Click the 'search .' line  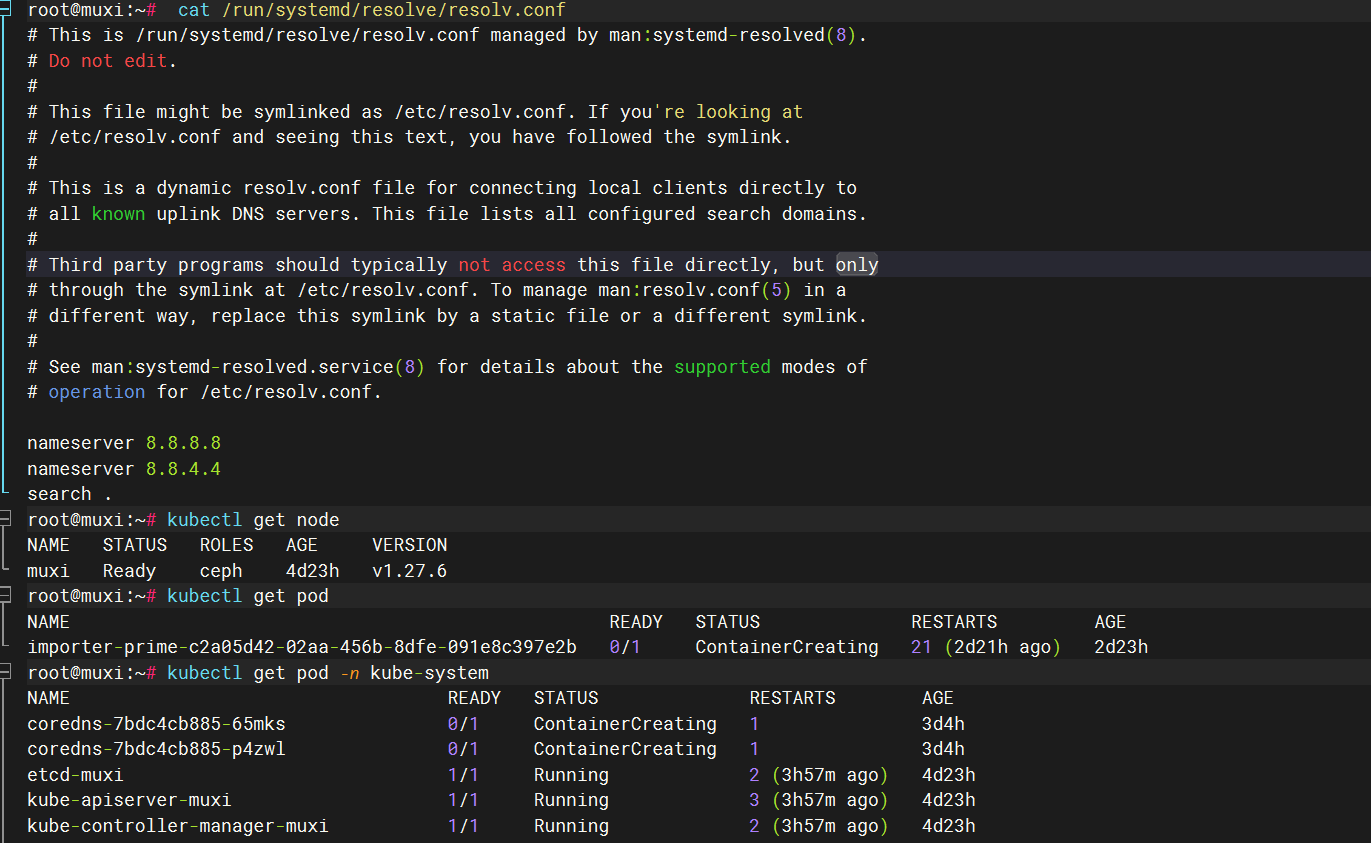click(70, 493)
